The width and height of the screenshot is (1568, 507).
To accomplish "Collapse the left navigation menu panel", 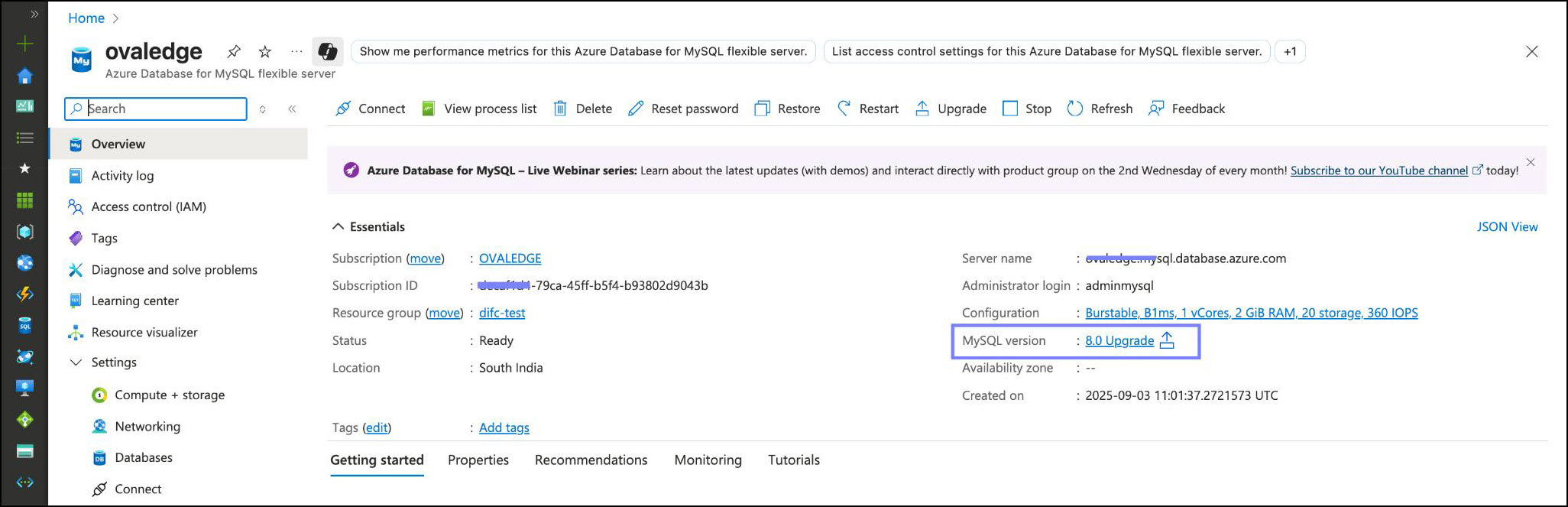I will [292, 109].
